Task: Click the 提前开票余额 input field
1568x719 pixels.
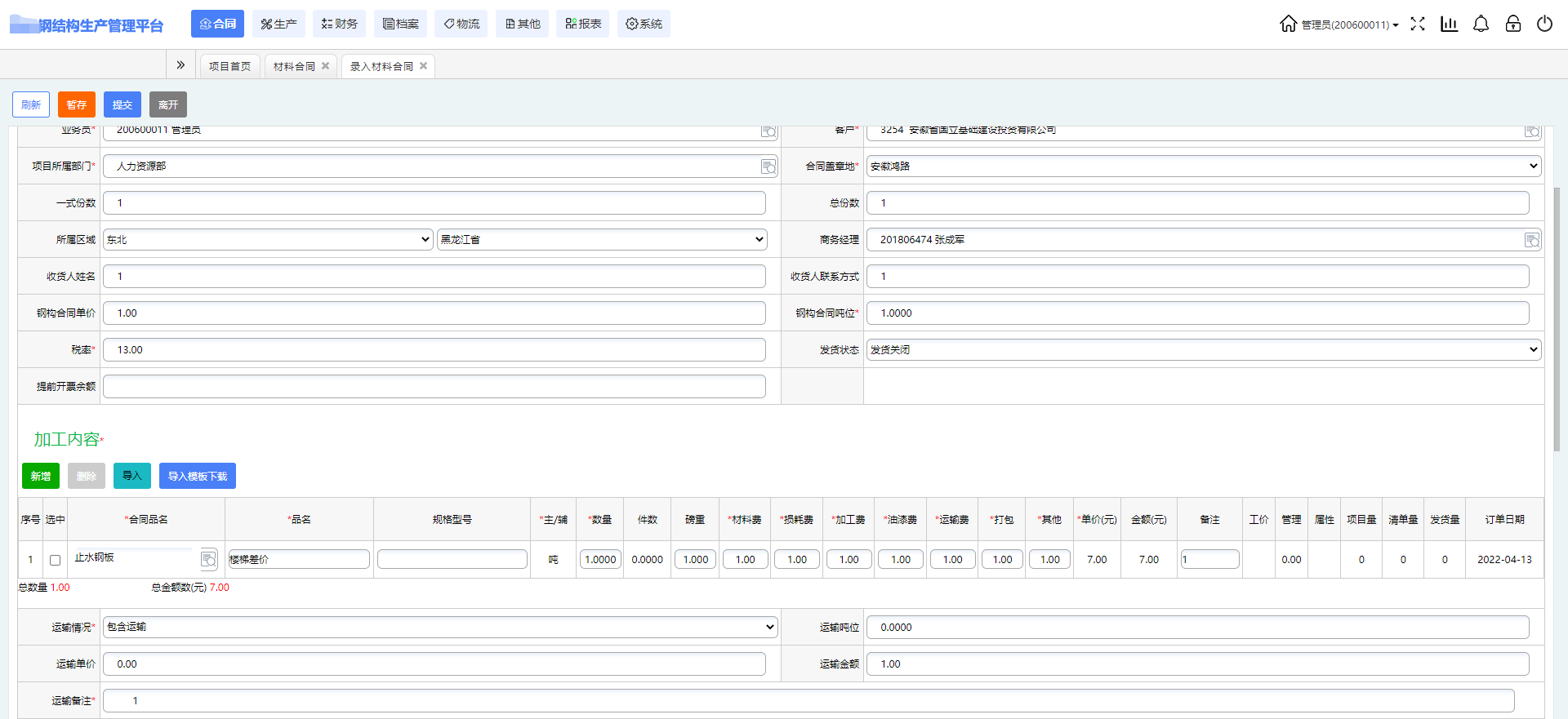Action: point(434,386)
